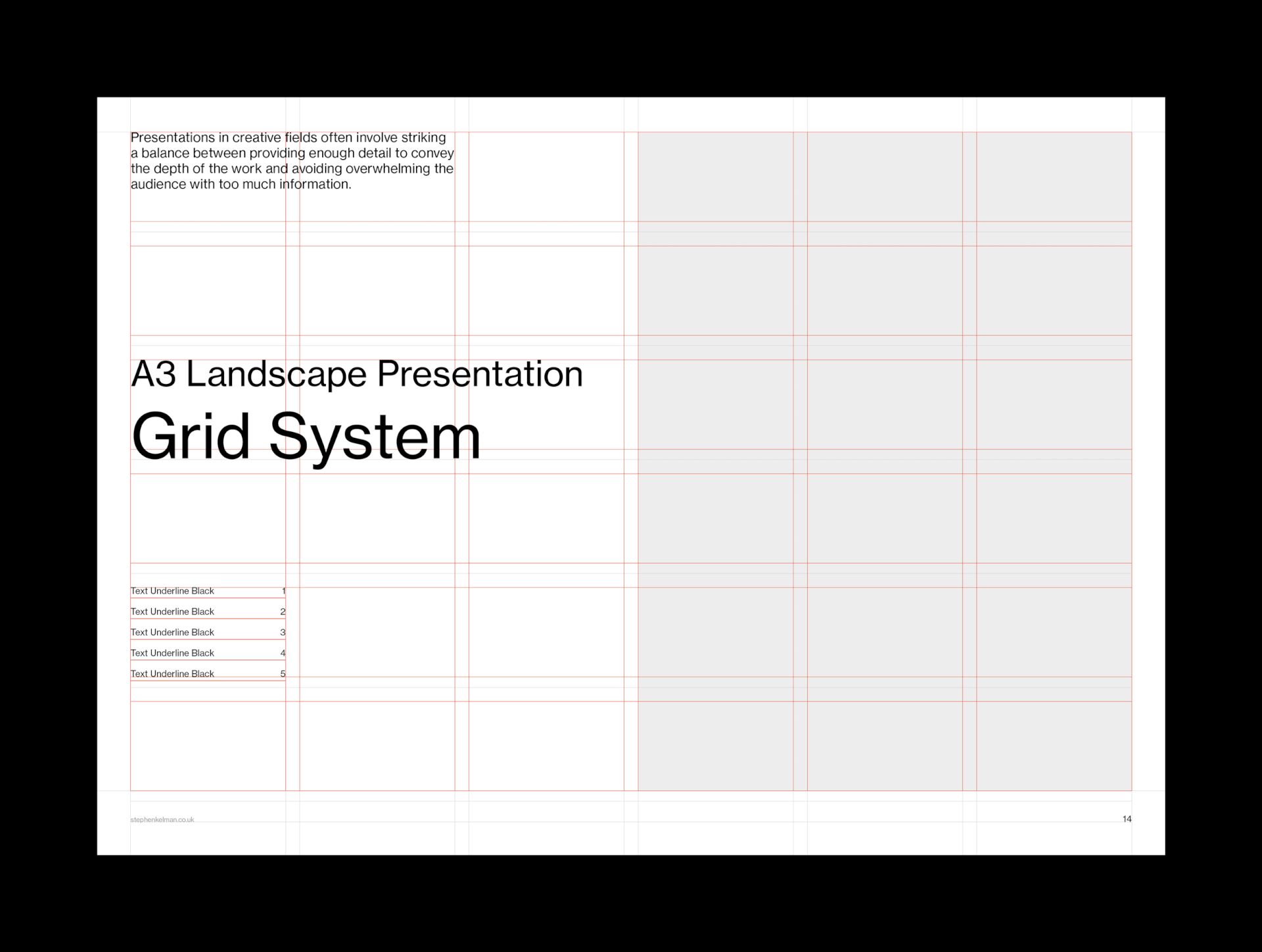Viewport: 1262px width, 952px height.
Task: Open the stephenkelman.co.uk footer link
Action: click(162, 819)
